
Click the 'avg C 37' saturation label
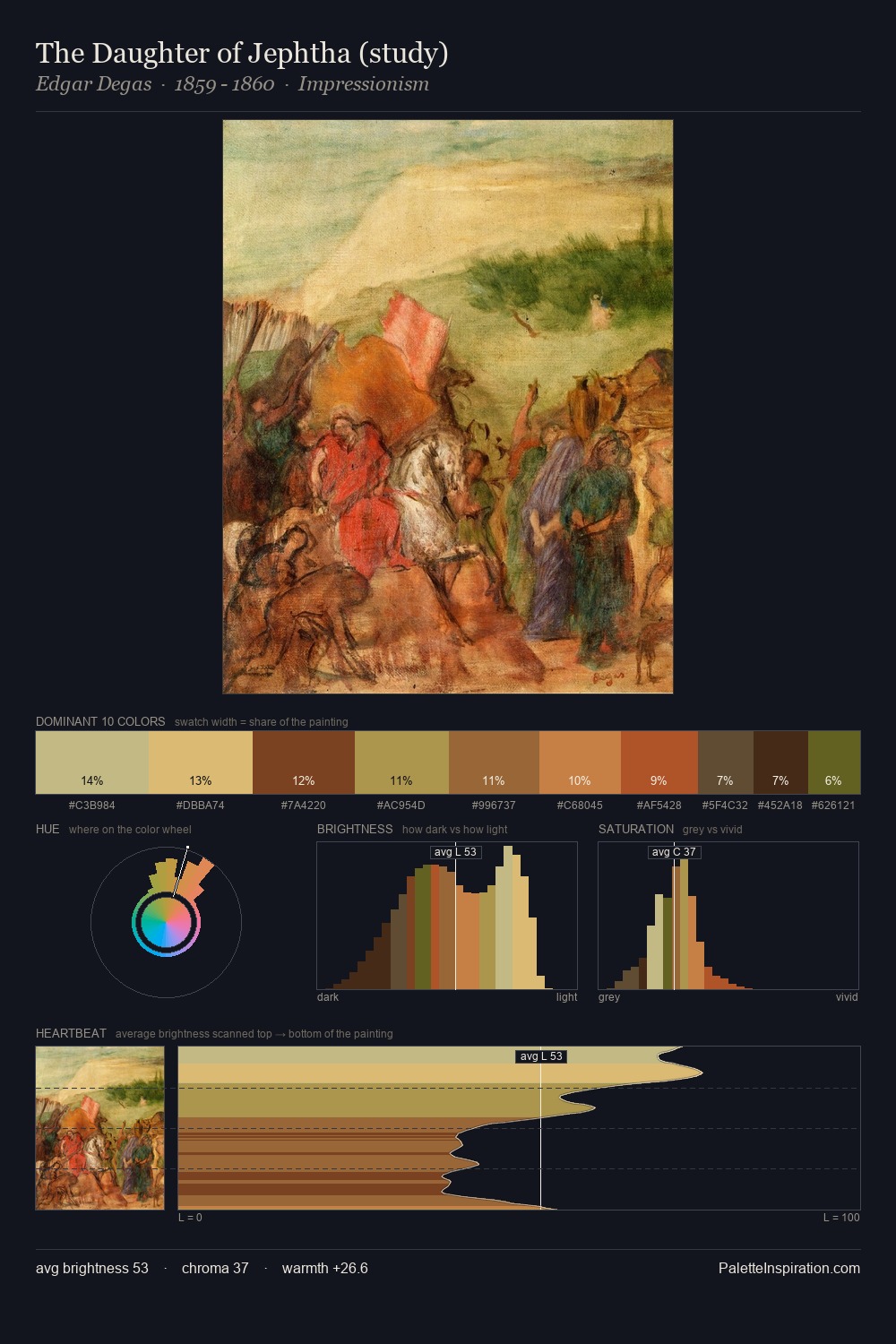[x=674, y=852]
